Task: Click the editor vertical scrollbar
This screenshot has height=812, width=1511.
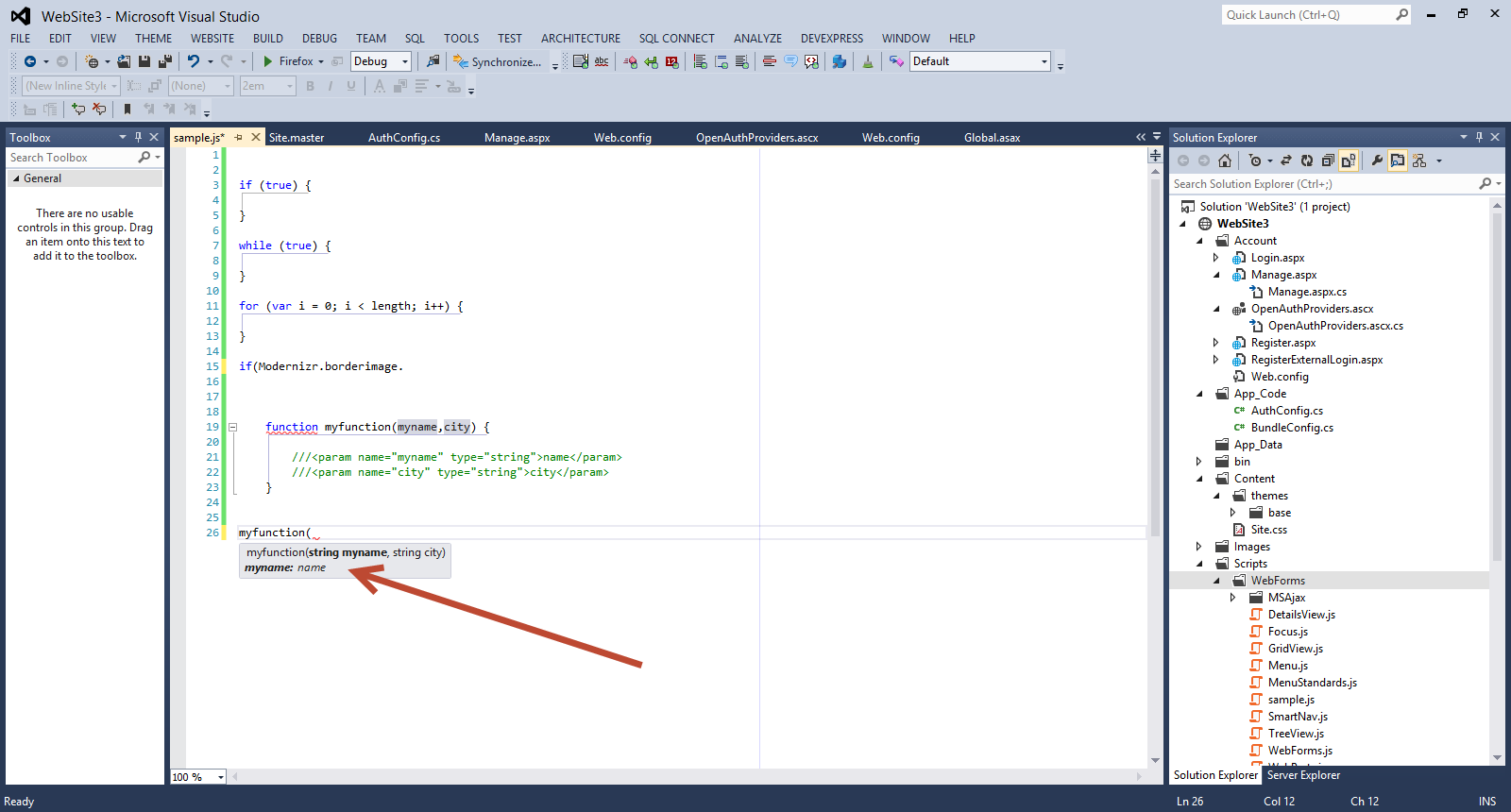Action: click(1155, 359)
